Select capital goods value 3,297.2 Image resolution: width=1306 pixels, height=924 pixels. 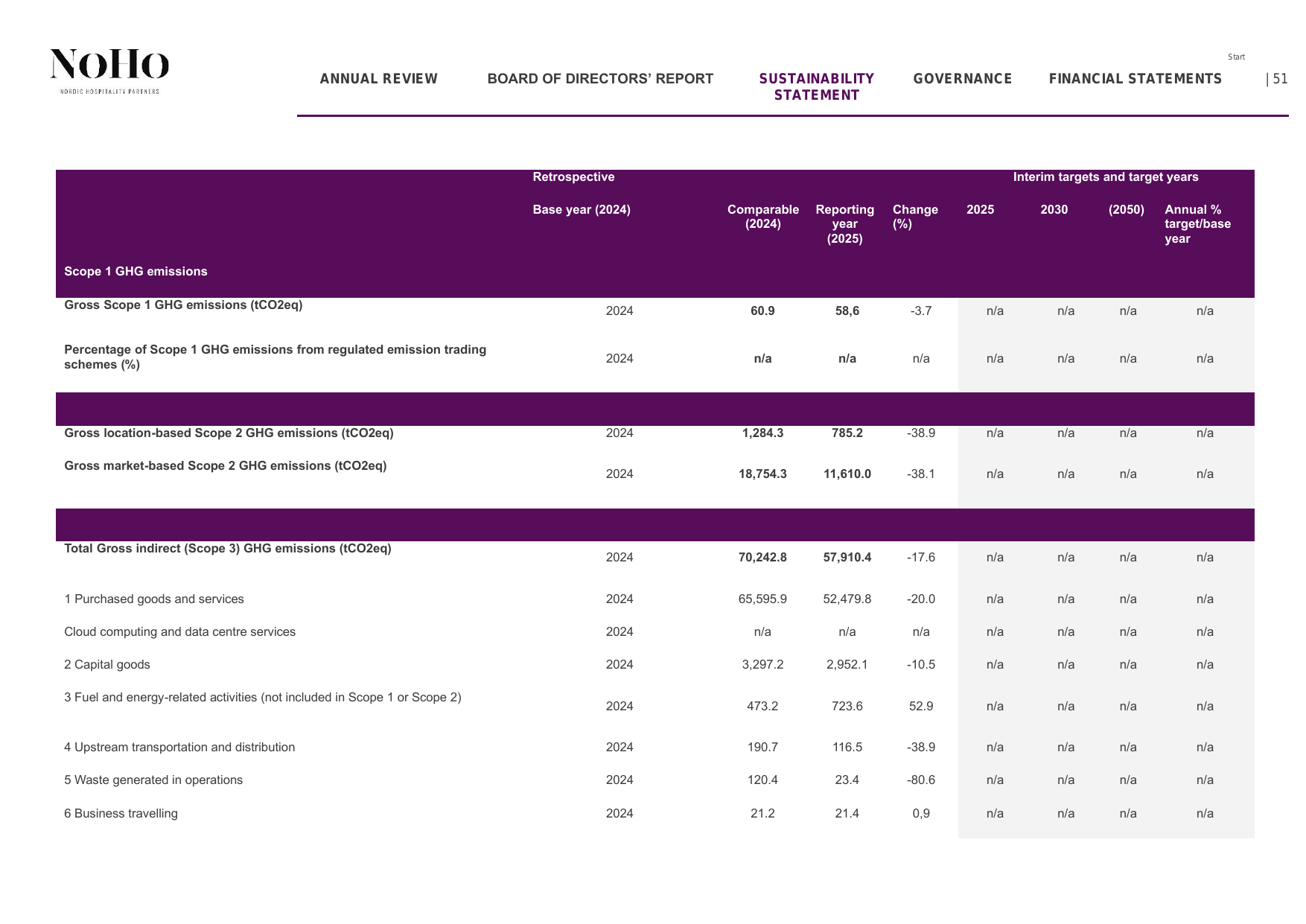(762, 665)
